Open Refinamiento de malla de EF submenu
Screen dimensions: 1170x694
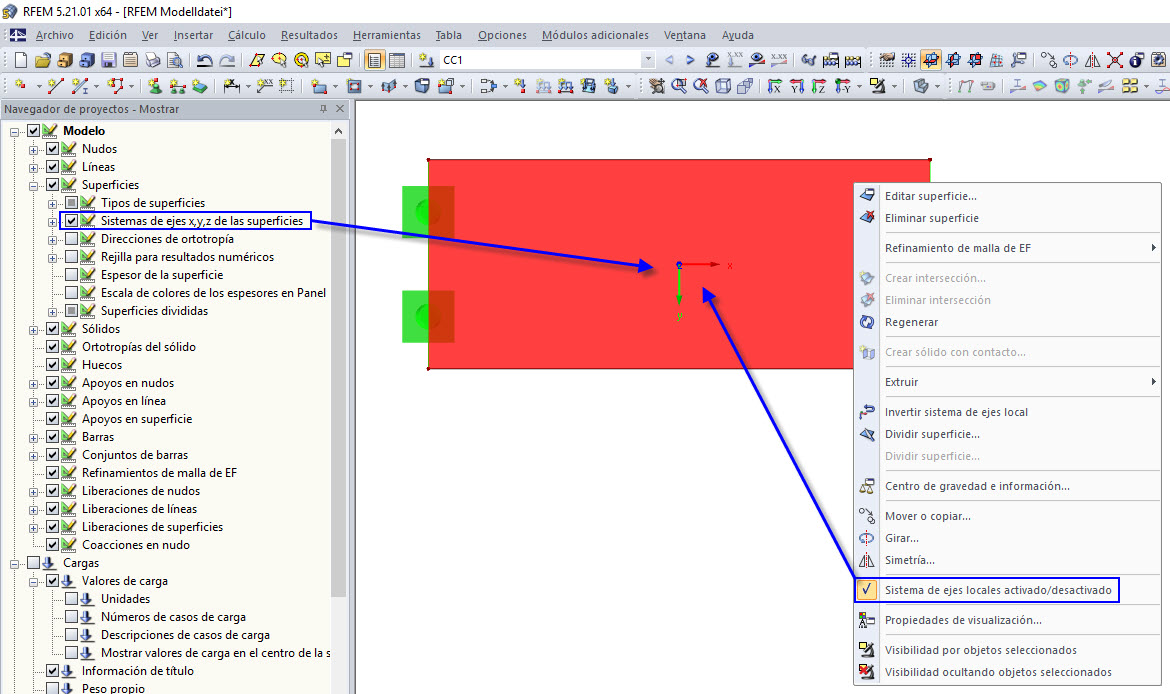(x=1007, y=248)
